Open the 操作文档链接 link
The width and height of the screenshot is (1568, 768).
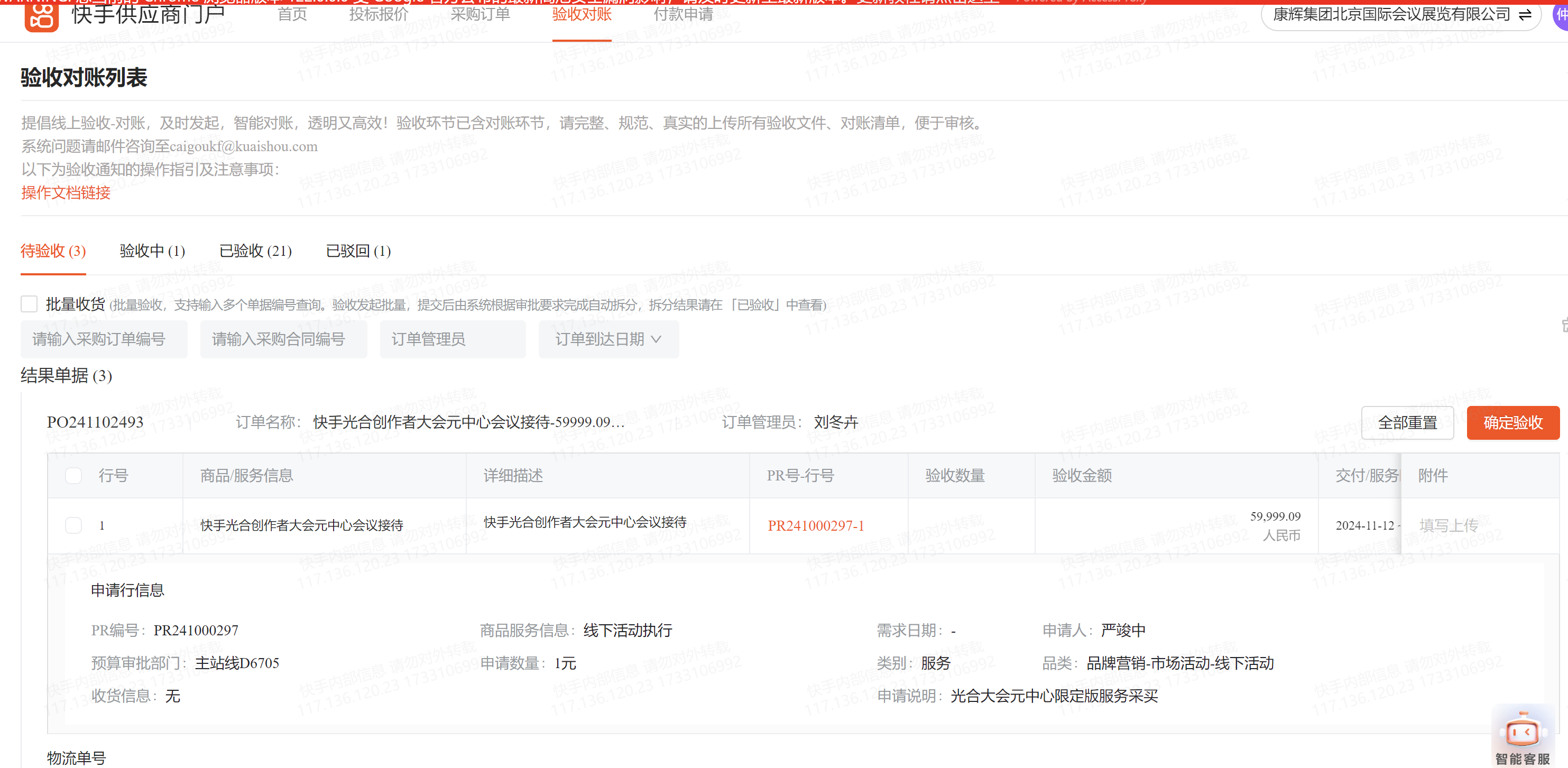point(66,193)
